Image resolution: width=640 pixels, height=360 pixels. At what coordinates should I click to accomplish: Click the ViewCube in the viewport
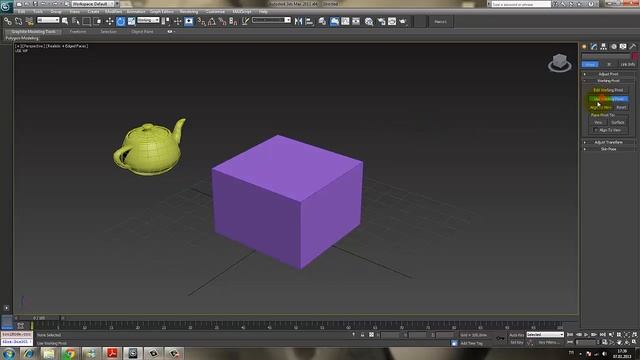(560, 63)
